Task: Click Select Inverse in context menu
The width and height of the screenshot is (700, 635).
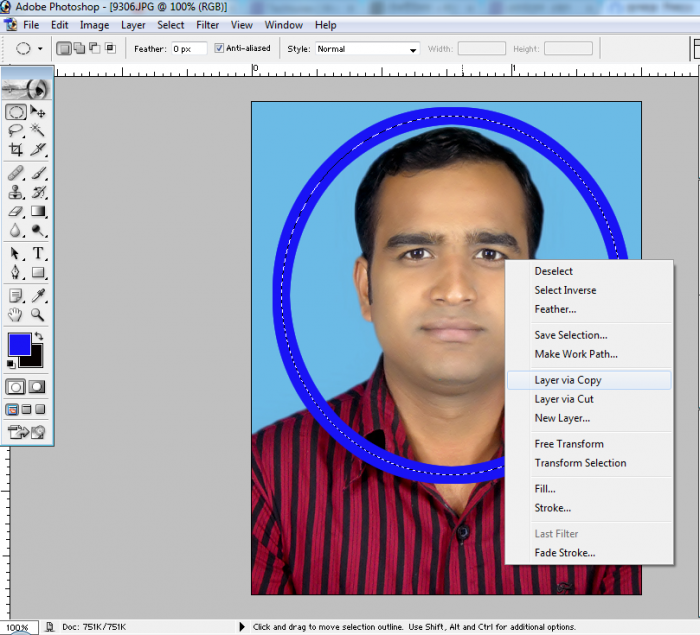Action: 565,290
